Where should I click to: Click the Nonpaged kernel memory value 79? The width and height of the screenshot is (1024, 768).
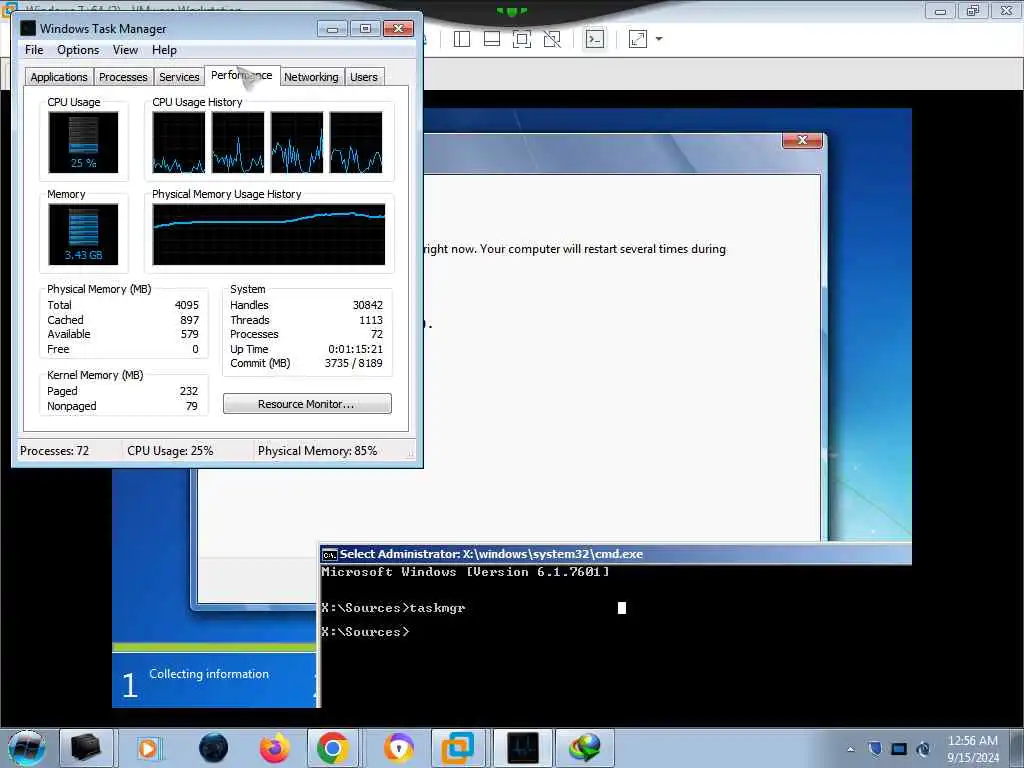(191, 406)
